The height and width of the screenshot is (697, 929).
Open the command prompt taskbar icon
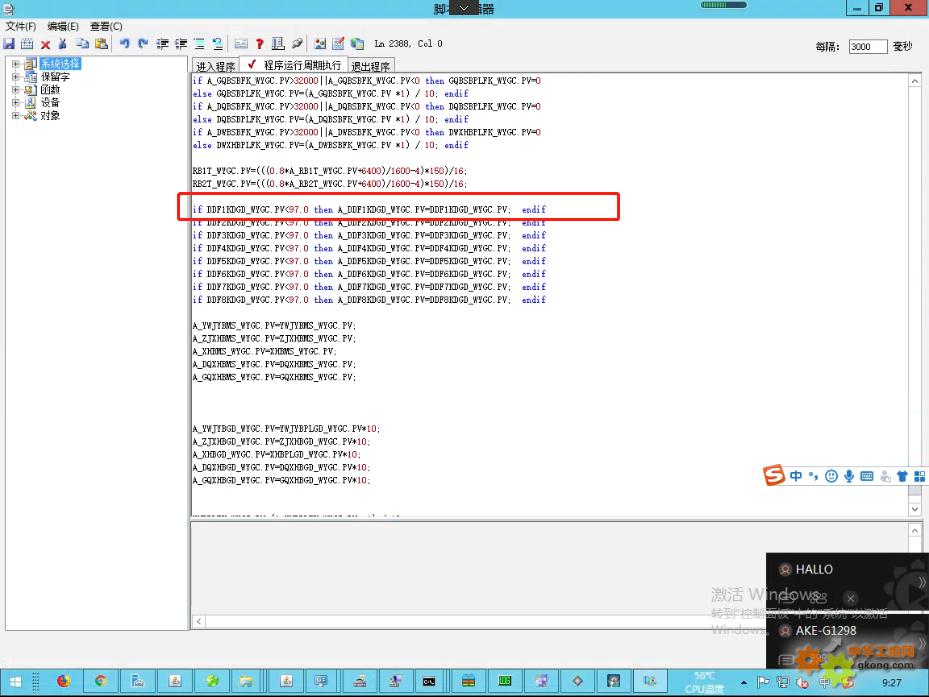click(x=429, y=682)
